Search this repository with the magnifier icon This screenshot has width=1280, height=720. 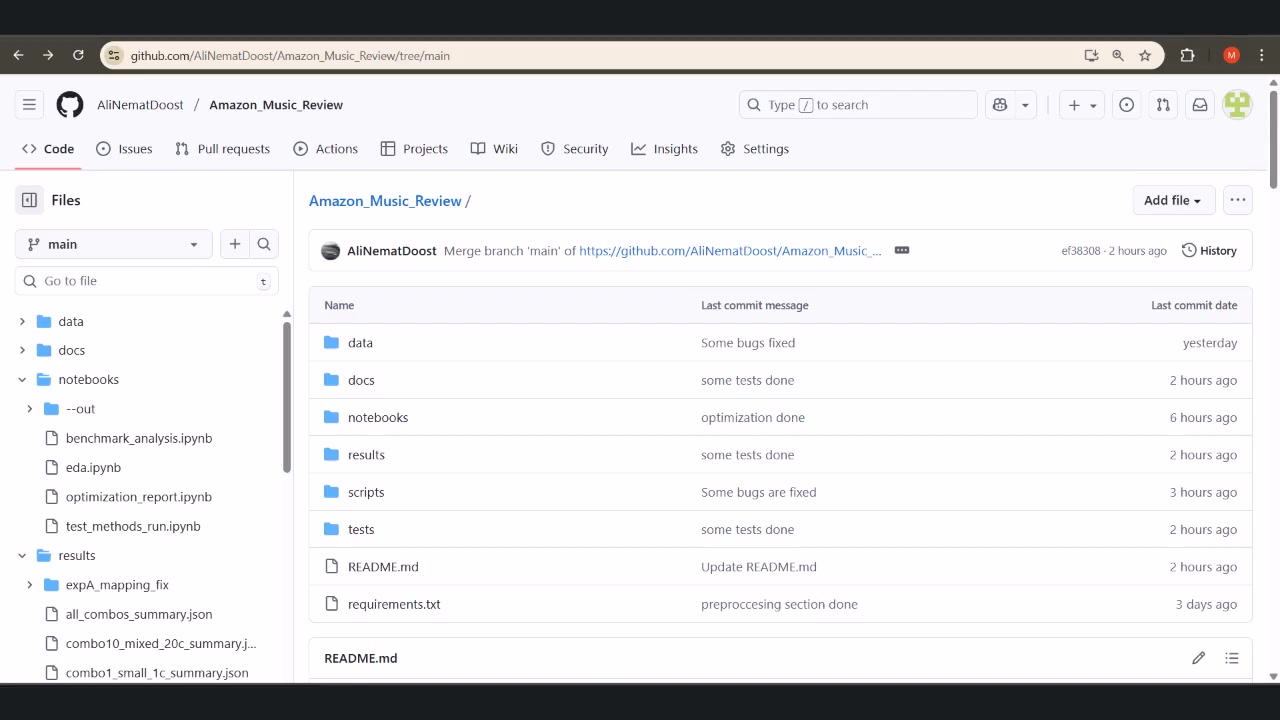(x=264, y=244)
